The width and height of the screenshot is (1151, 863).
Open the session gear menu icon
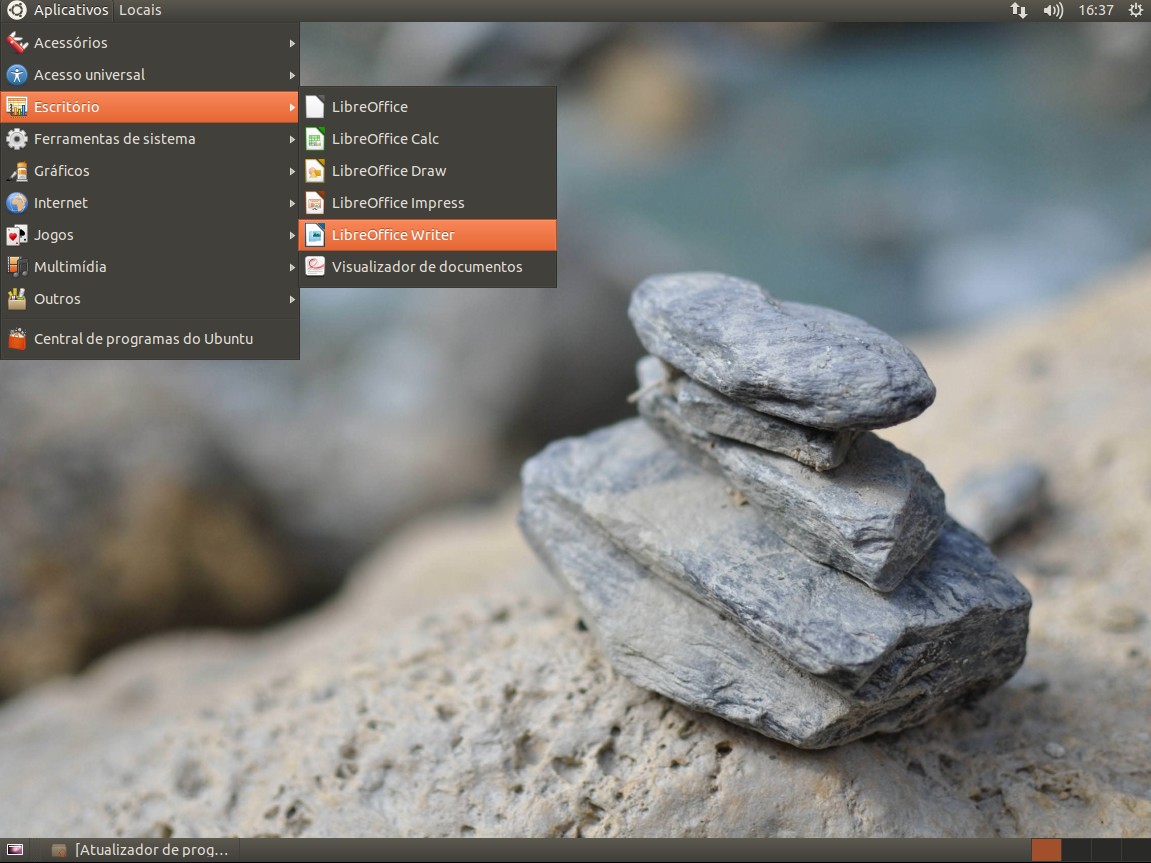1135,10
